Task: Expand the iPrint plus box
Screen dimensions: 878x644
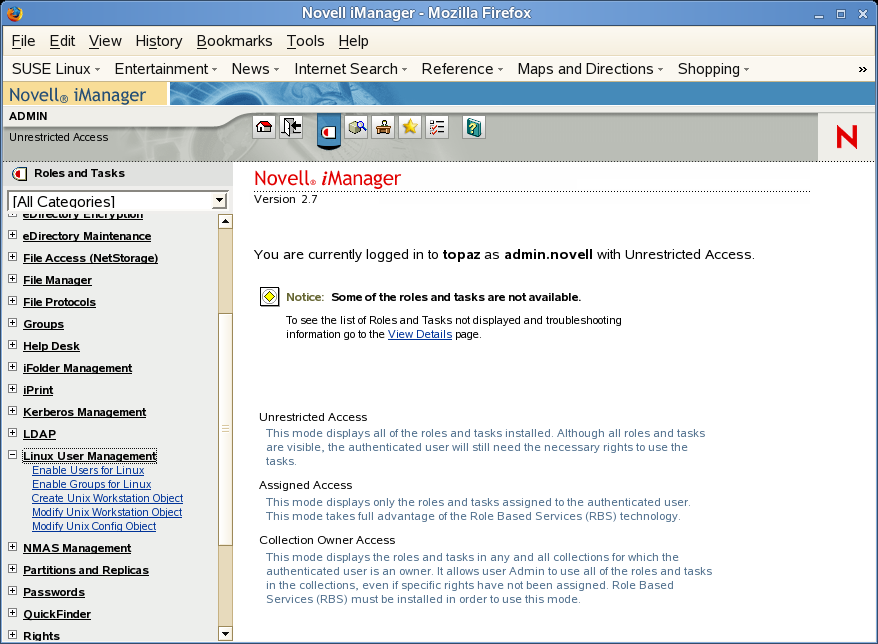Action: (12, 389)
